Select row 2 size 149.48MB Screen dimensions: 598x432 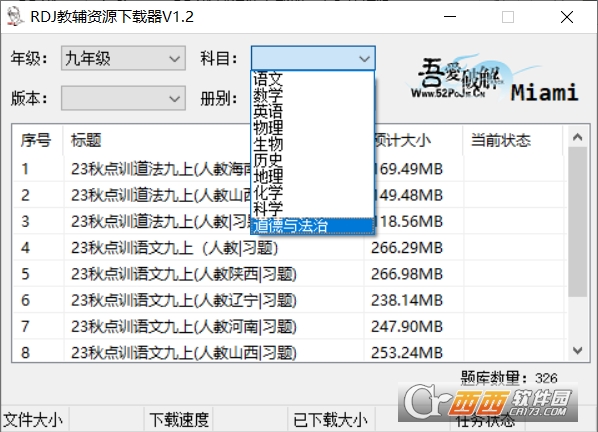pyautogui.click(x=408, y=195)
